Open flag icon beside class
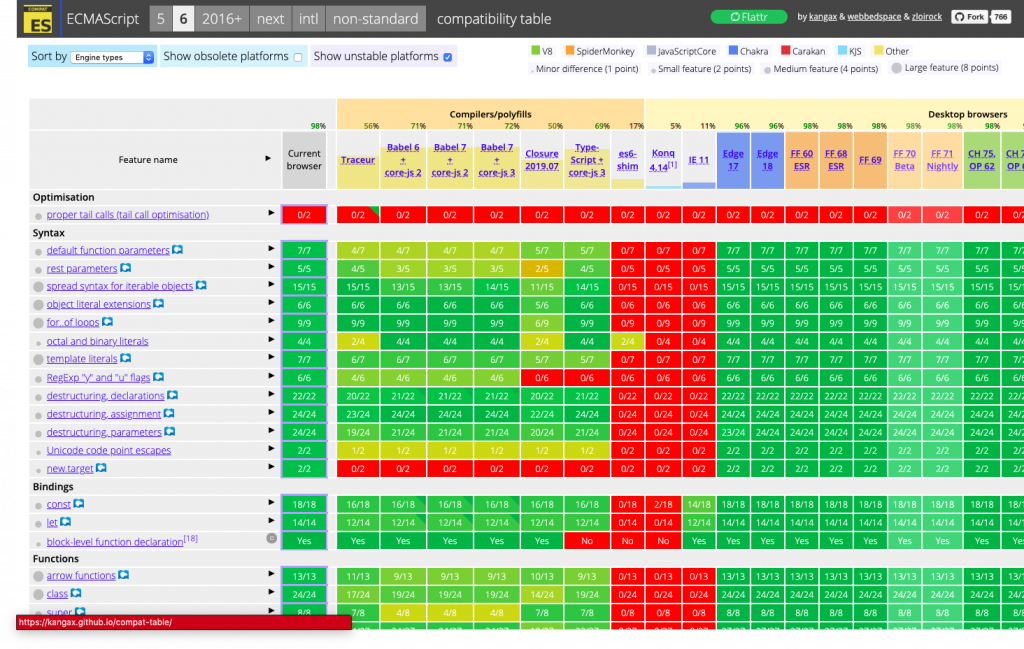The height and width of the screenshot is (649, 1024). click(76, 593)
